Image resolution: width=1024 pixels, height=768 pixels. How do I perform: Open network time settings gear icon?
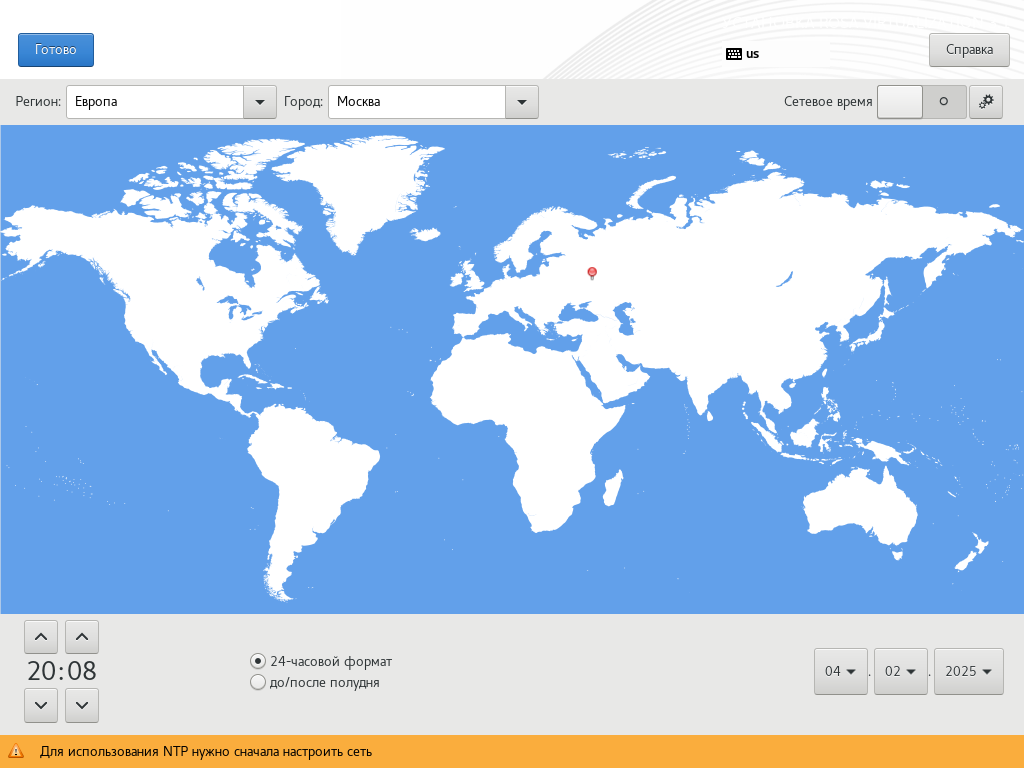click(985, 102)
